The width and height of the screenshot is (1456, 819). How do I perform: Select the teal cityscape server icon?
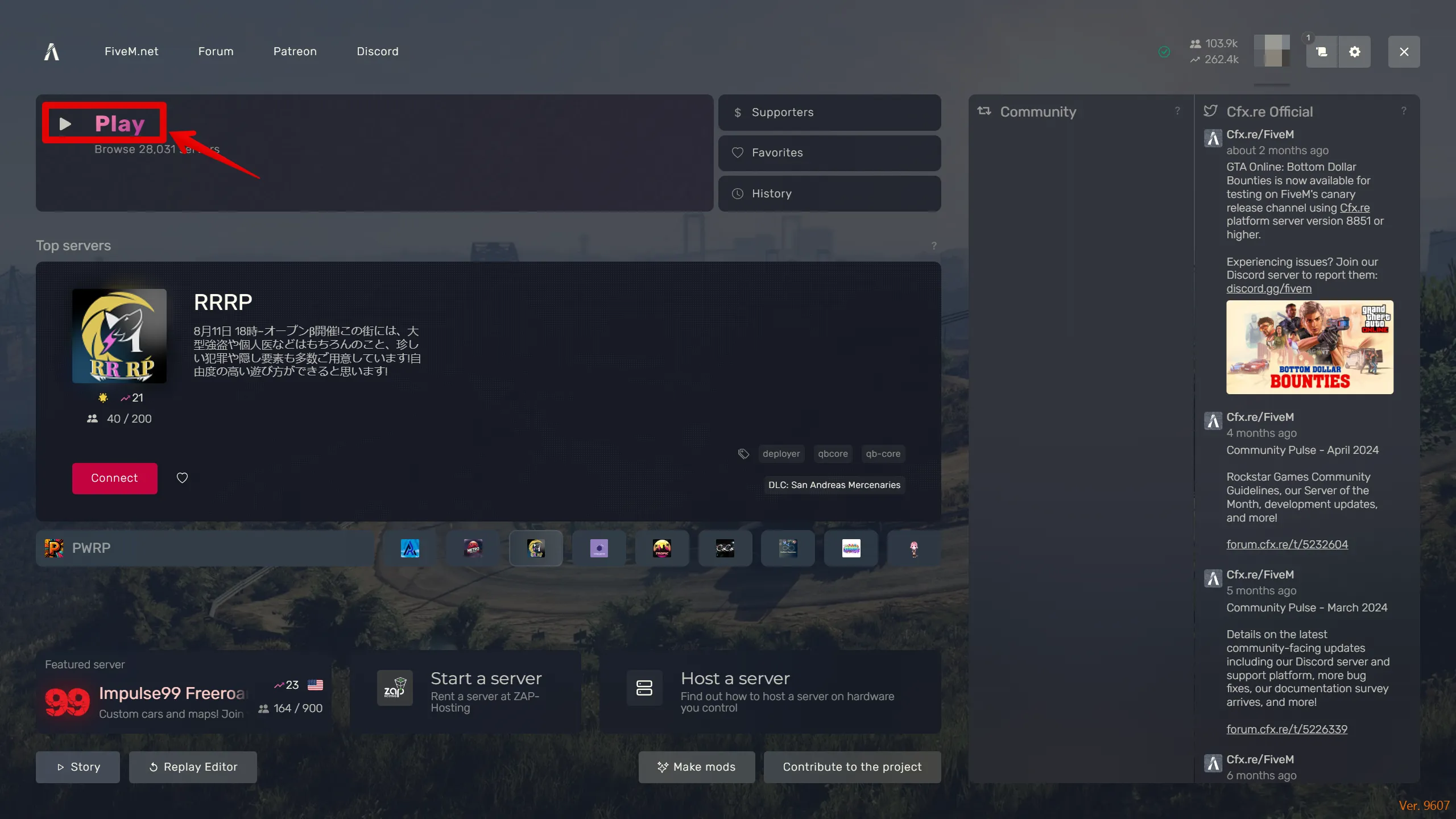click(x=788, y=548)
